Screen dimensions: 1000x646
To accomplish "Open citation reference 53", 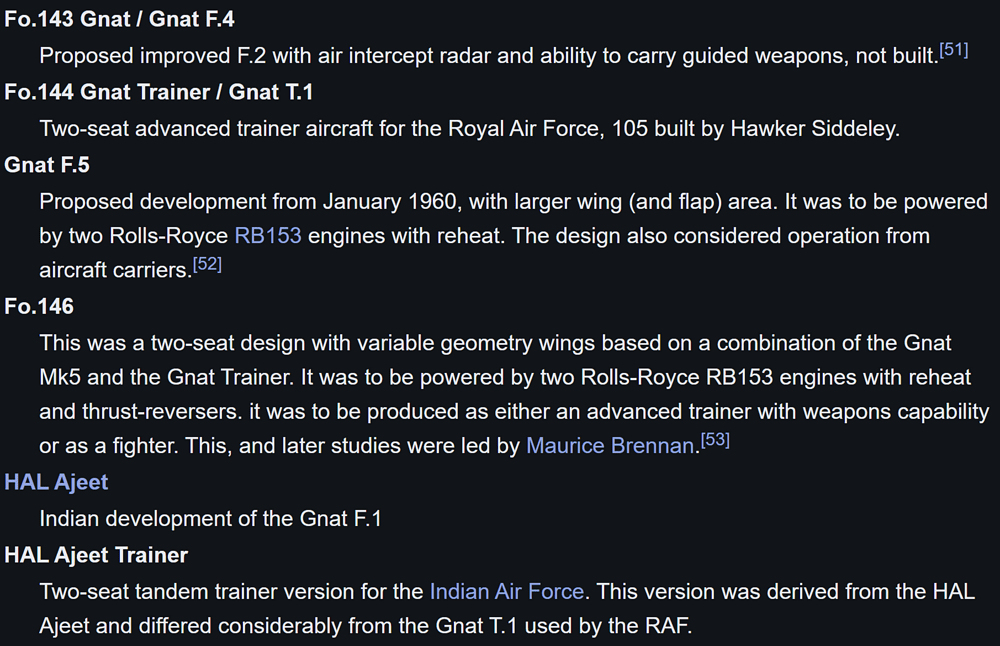I will (x=715, y=439).
